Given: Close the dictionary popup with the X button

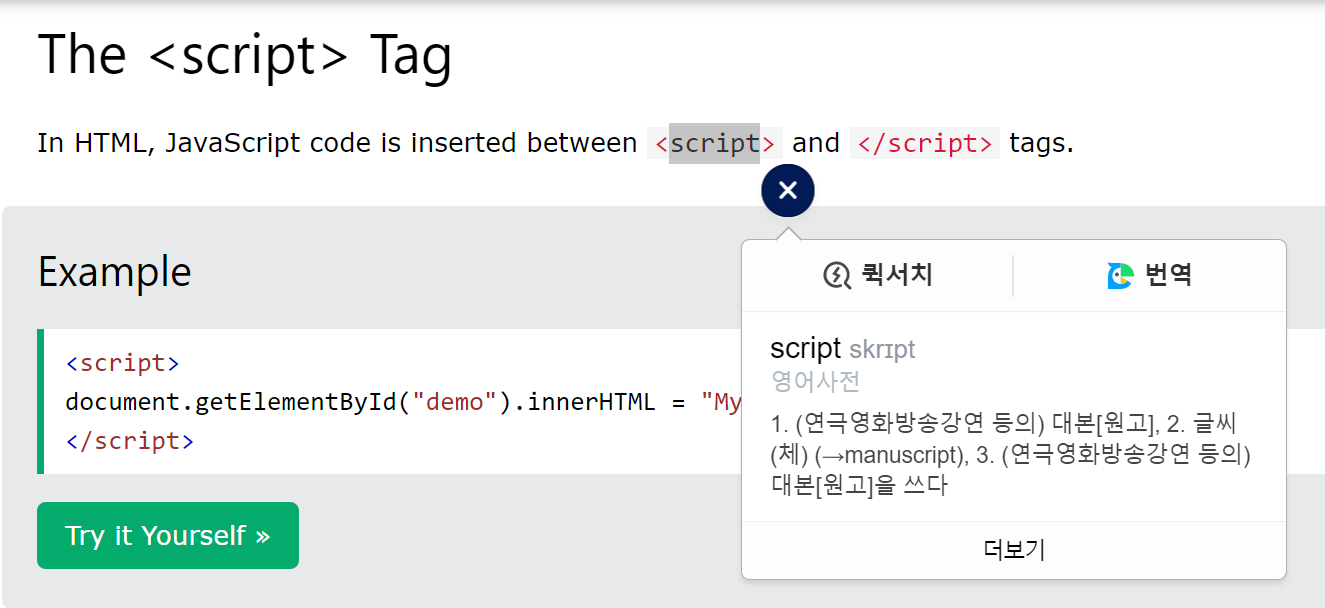Looking at the screenshot, I should (x=788, y=190).
